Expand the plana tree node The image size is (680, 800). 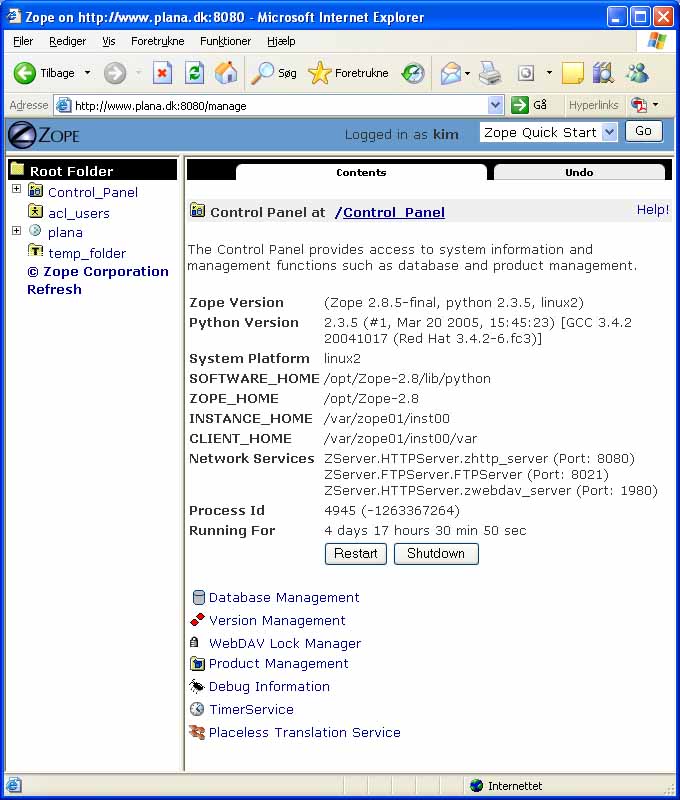click(16, 231)
